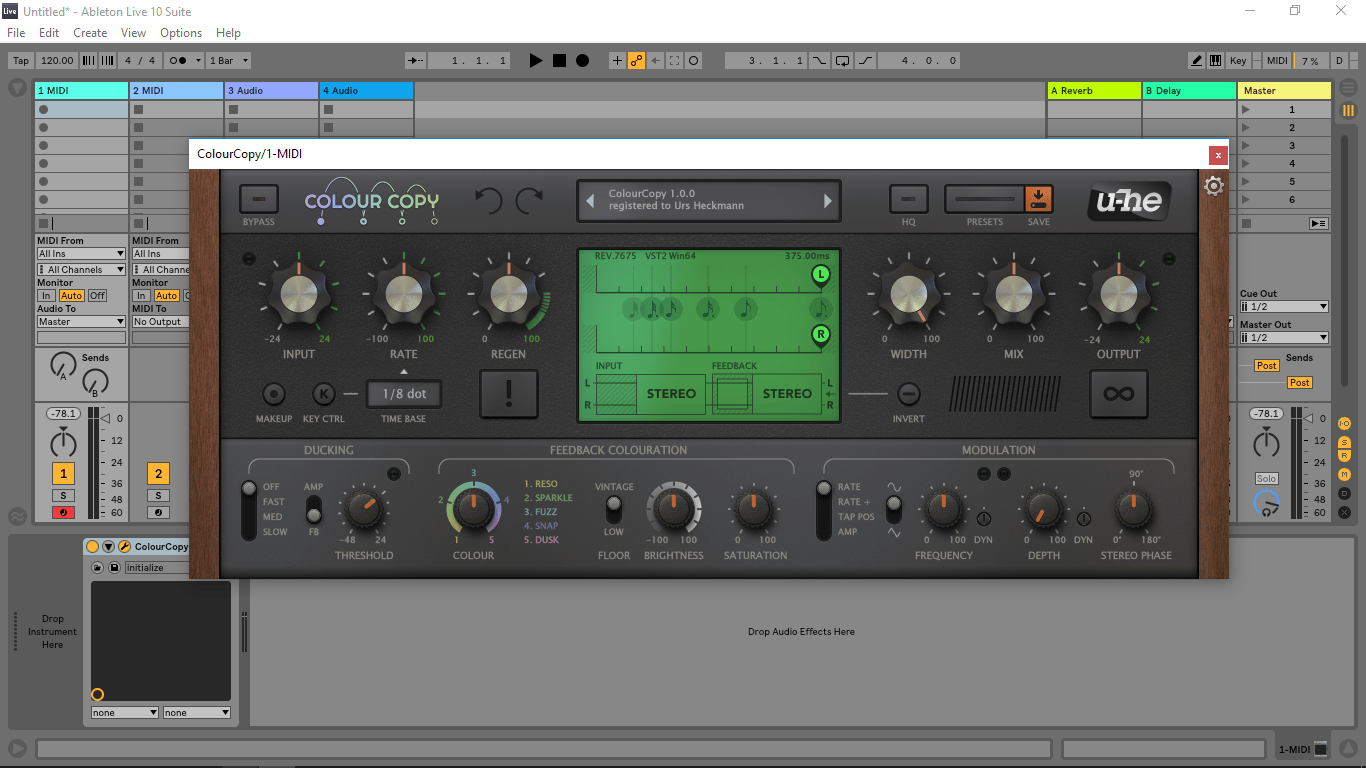
Task: Open the View menu
Action: point(133,33)
